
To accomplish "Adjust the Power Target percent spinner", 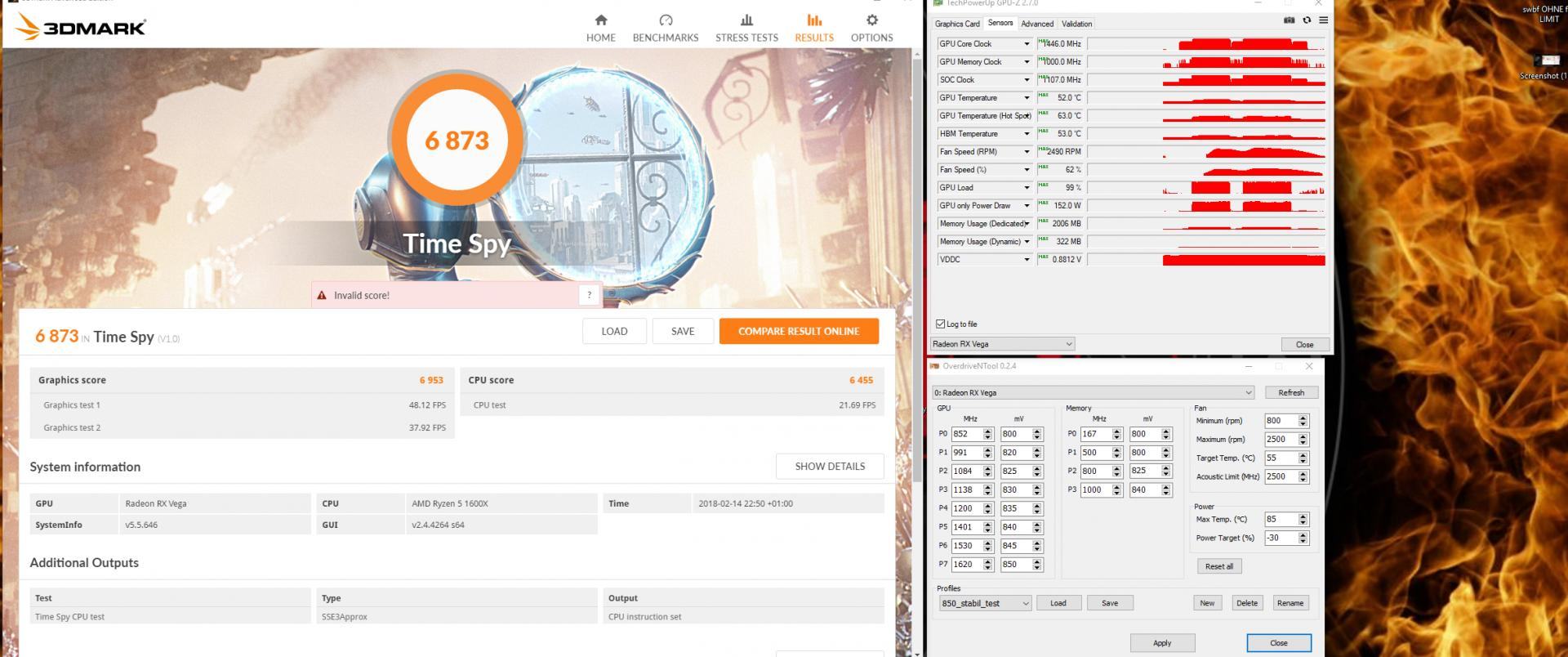I will coord(1303,538).
